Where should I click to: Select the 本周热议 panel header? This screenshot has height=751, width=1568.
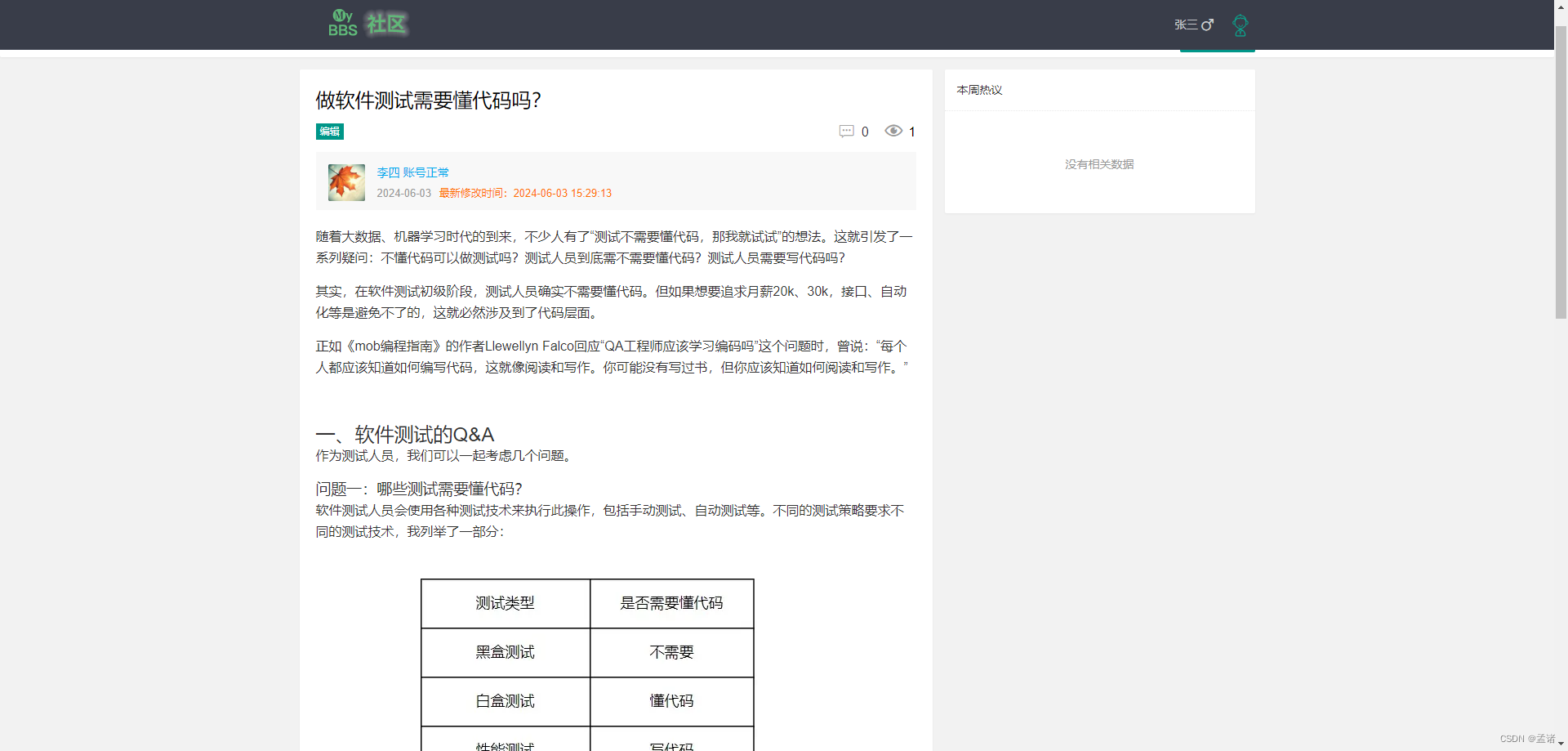click(979, 90)
